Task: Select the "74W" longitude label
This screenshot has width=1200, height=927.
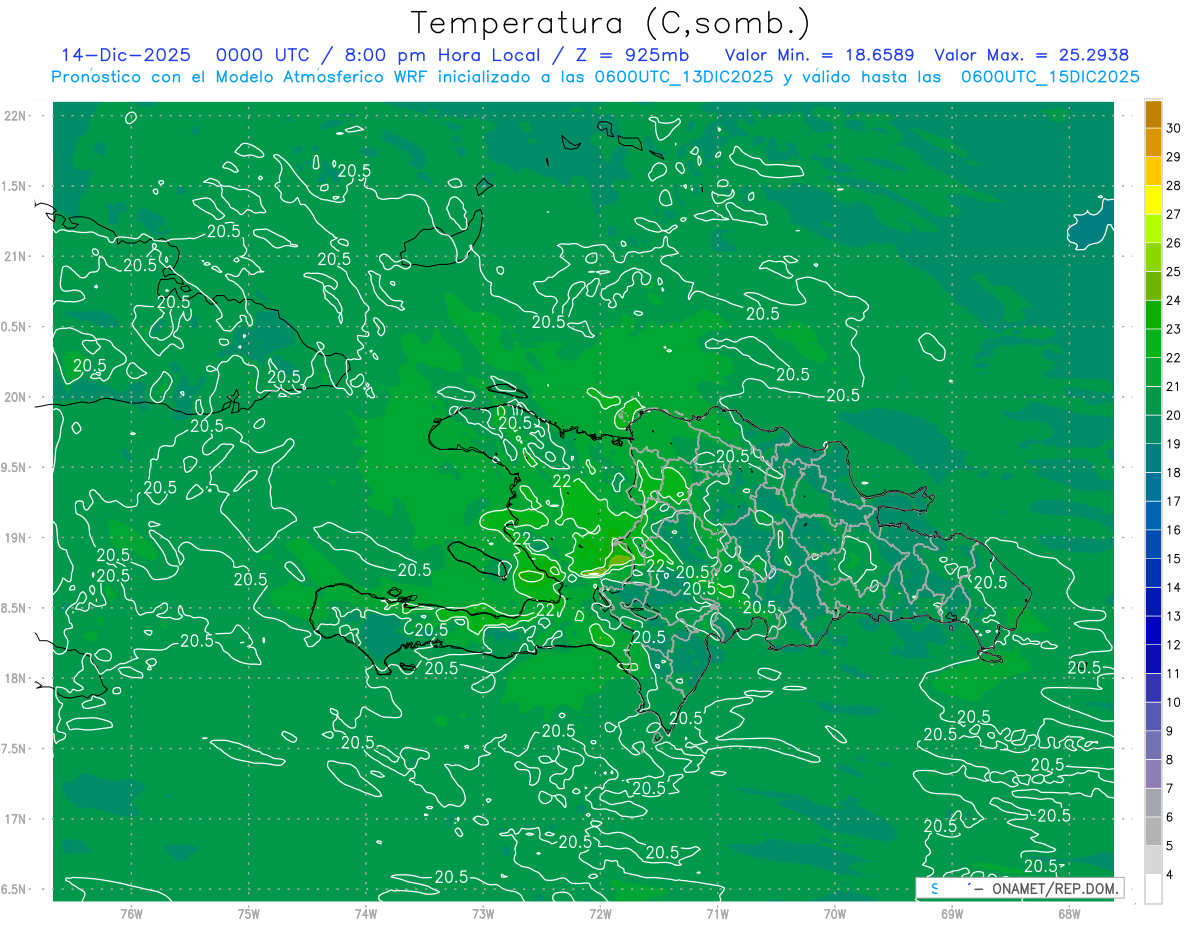Action: pos(366,913)
